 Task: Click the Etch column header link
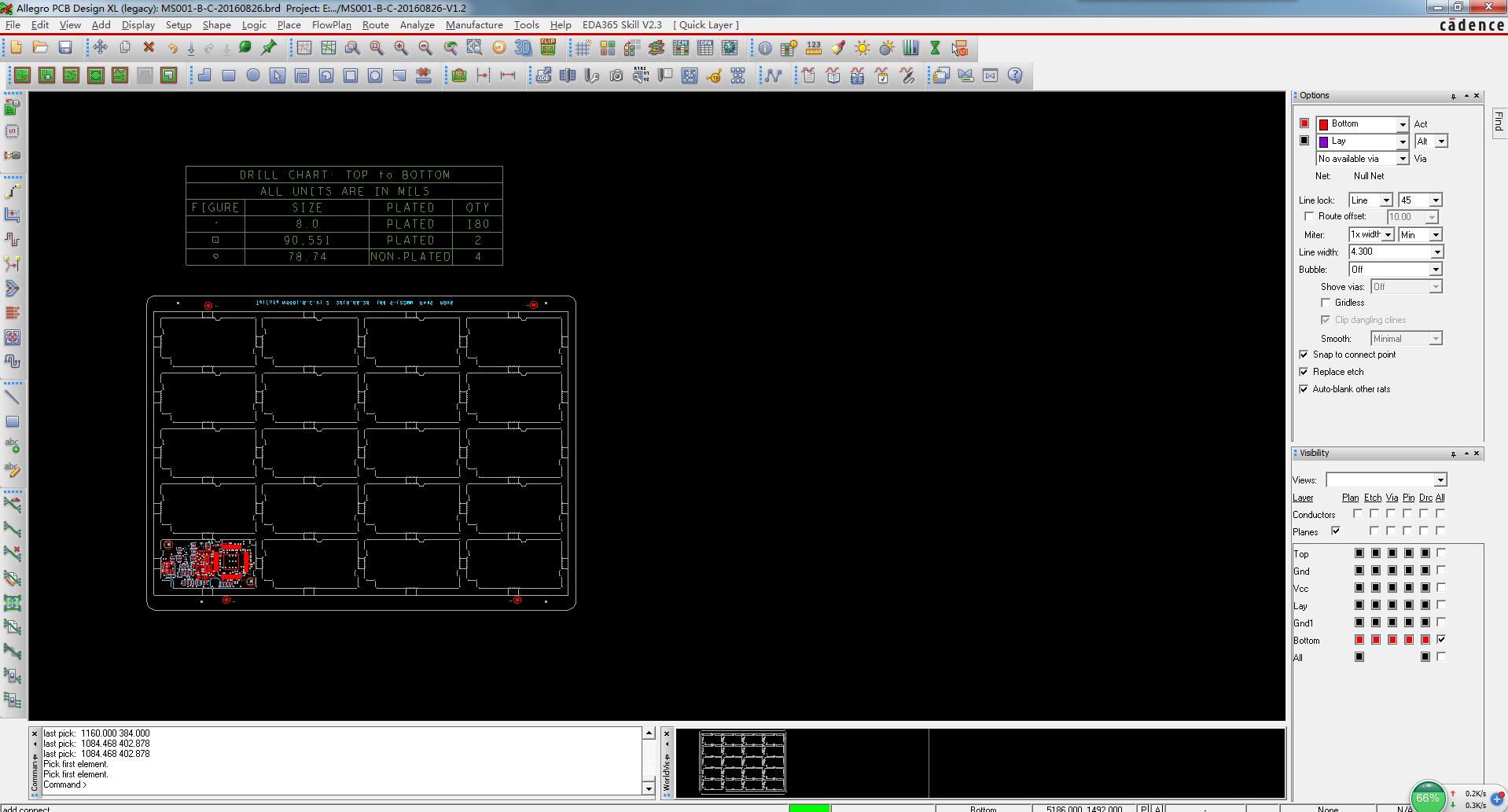tap(1372, 498)
